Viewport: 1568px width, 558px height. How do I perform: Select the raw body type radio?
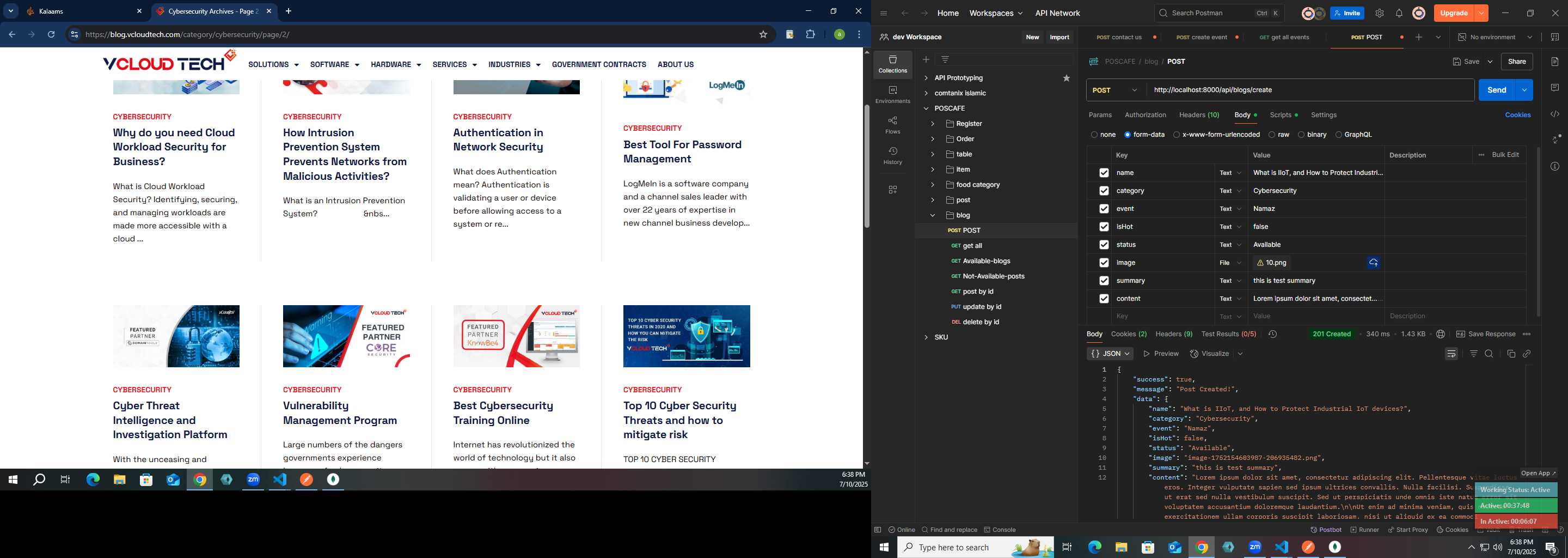[x=1272, y=135]
